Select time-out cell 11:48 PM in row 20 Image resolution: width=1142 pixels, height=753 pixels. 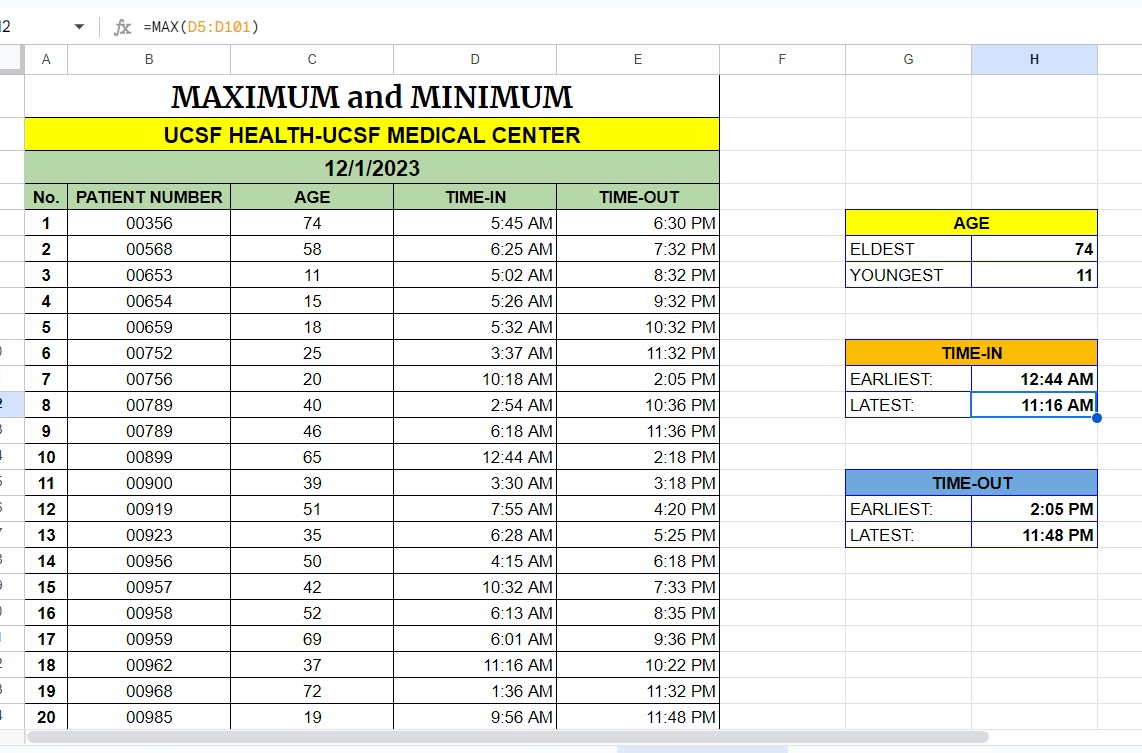638,717
